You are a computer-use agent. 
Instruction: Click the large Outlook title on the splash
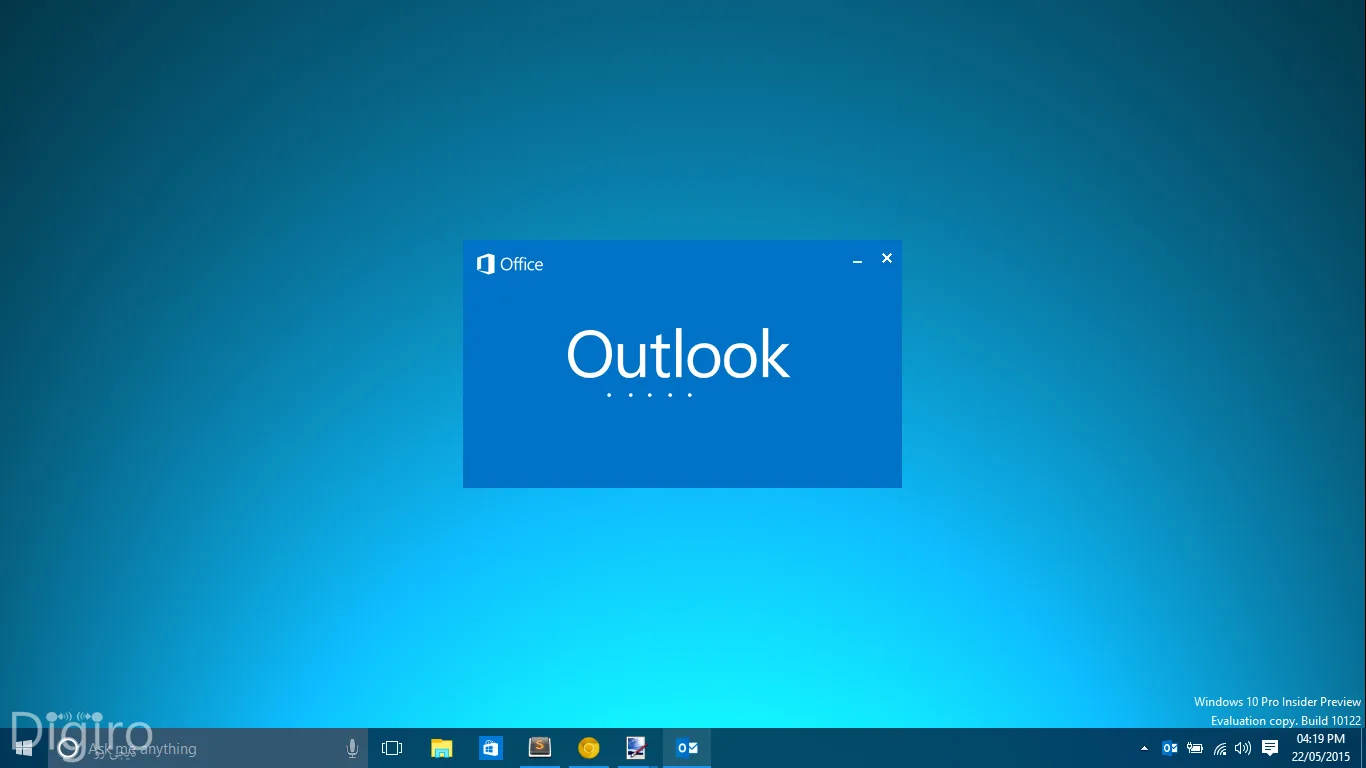click(678, 355)
